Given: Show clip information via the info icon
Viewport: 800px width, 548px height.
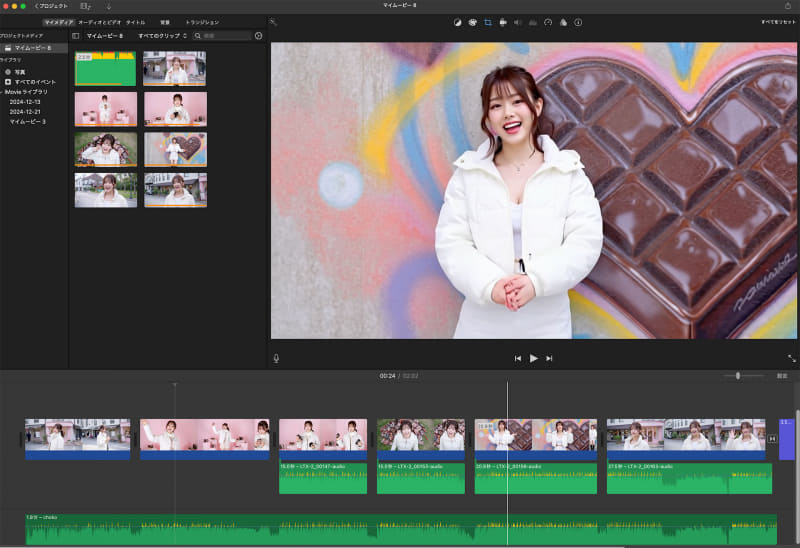Looking at the screenshot, I should tap(578, 22).
